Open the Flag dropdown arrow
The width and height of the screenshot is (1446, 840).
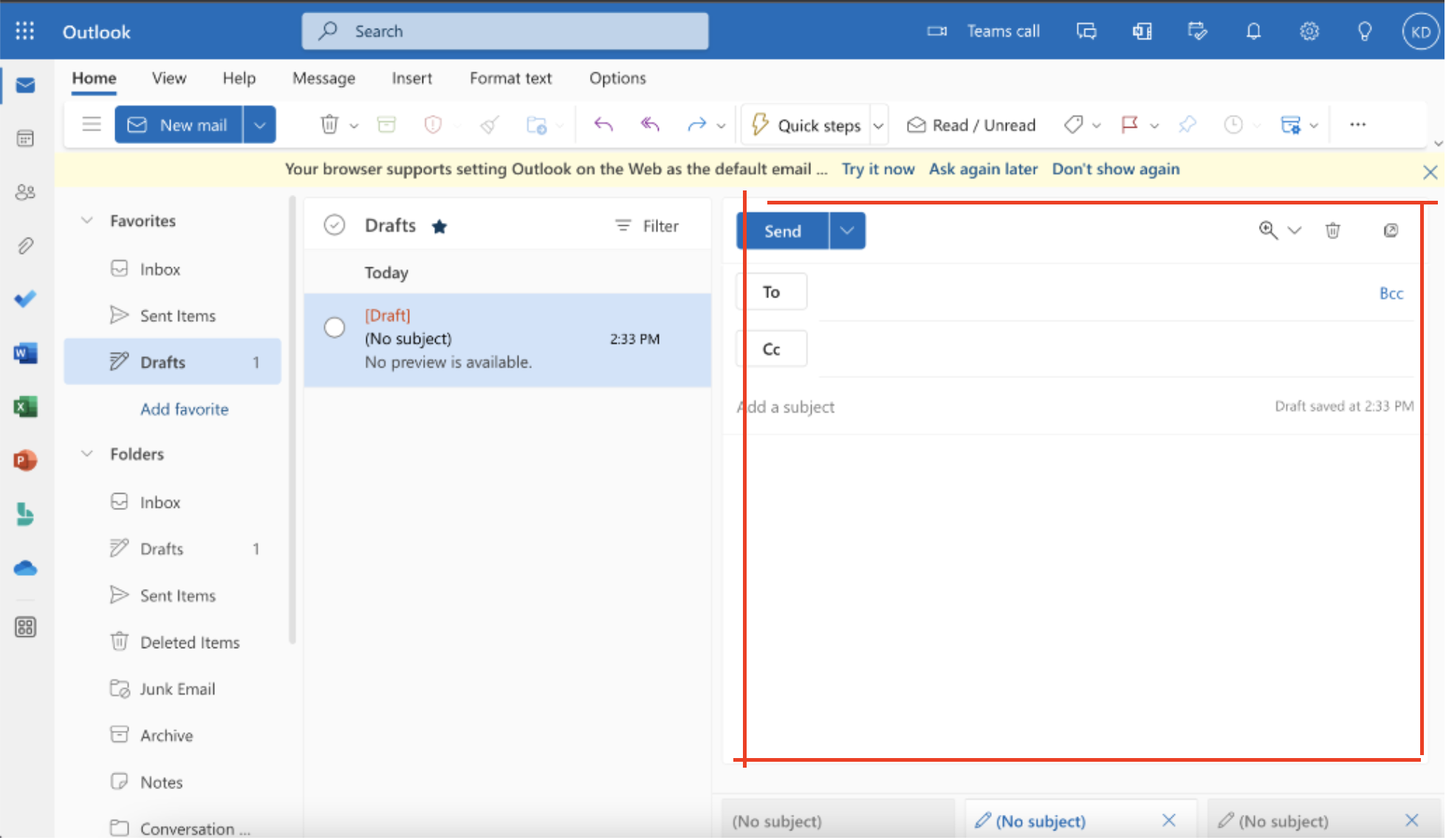point(1154,125)
